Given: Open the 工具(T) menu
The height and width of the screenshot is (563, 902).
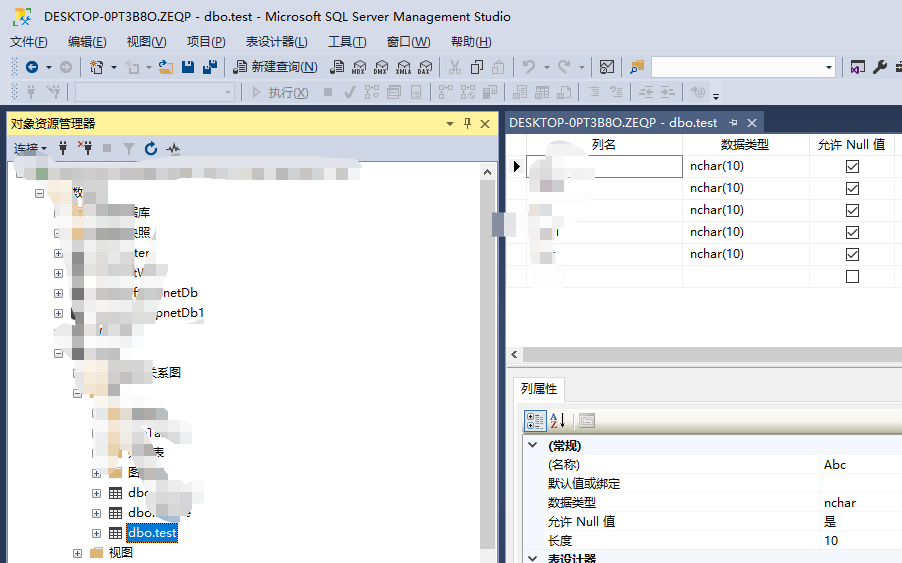Looking at the screenshot, I should pos(347,41).
